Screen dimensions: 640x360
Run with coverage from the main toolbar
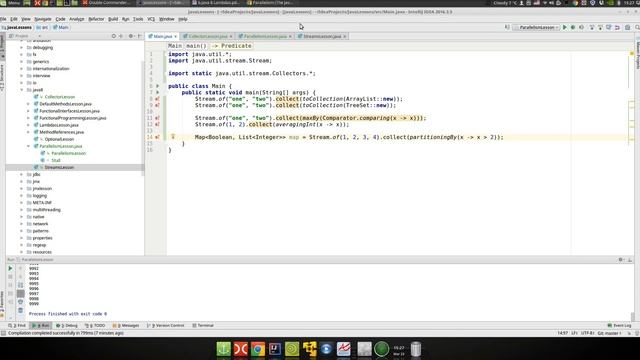pos(581,27)
